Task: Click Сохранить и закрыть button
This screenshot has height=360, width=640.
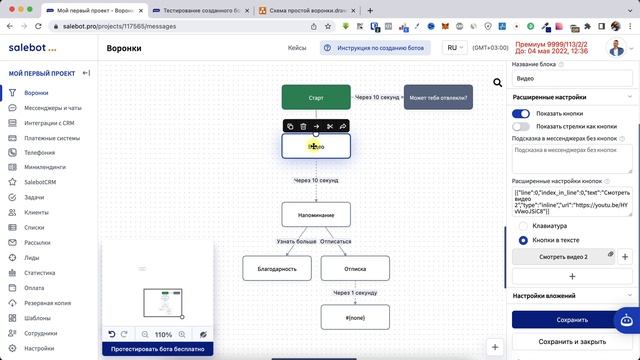Action: 572,342
